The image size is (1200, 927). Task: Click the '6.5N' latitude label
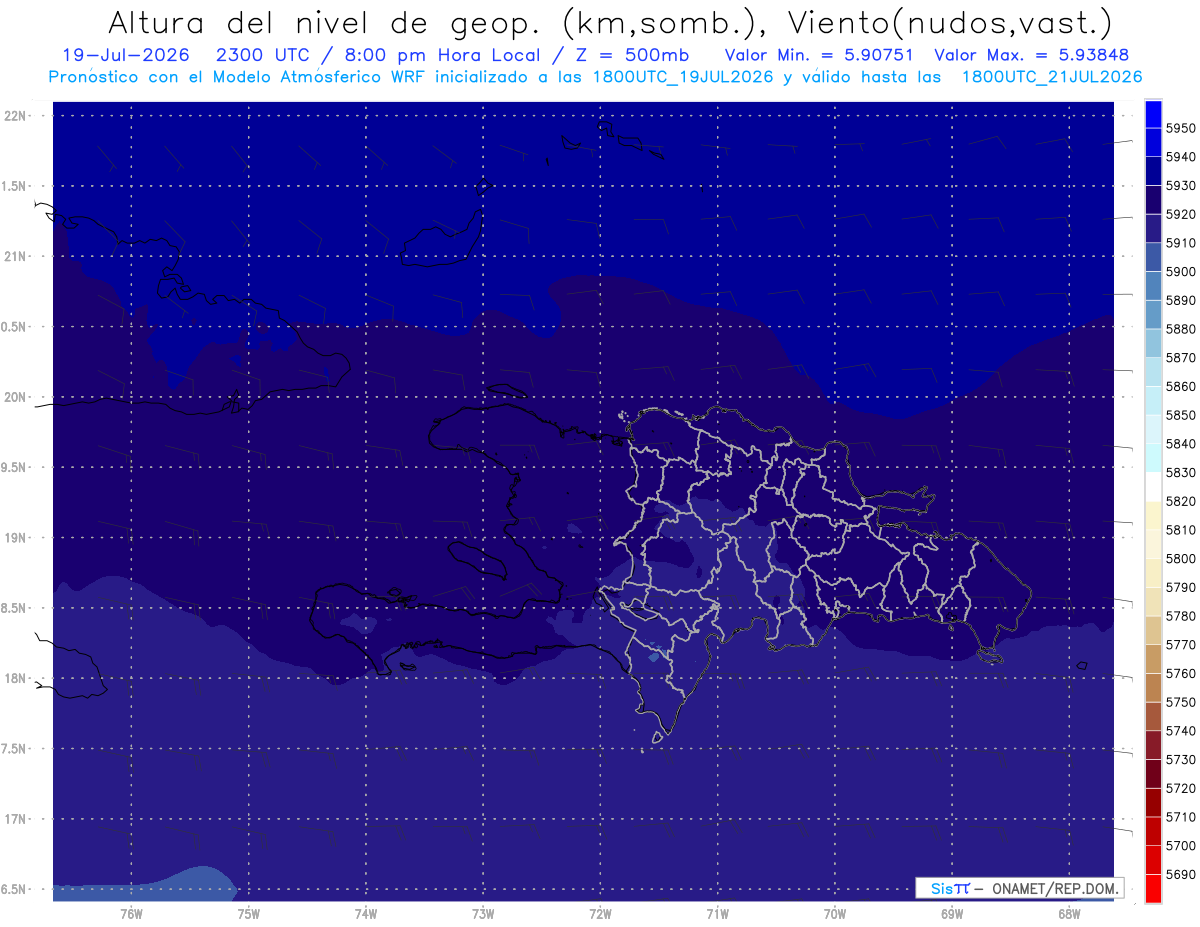tap(14, 889)
